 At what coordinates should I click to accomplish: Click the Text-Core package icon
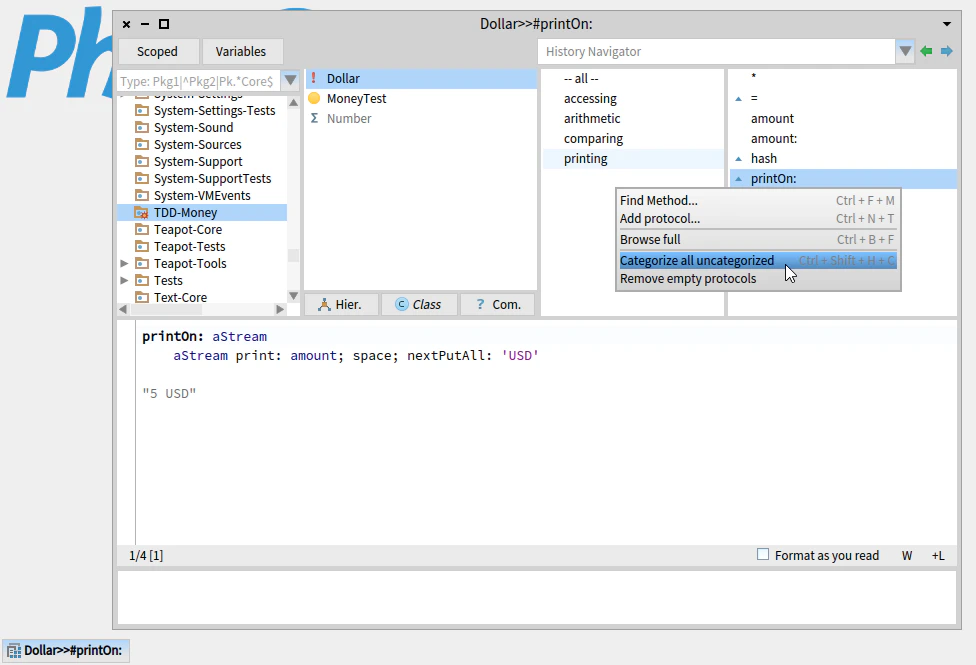(x=142, y=297)
